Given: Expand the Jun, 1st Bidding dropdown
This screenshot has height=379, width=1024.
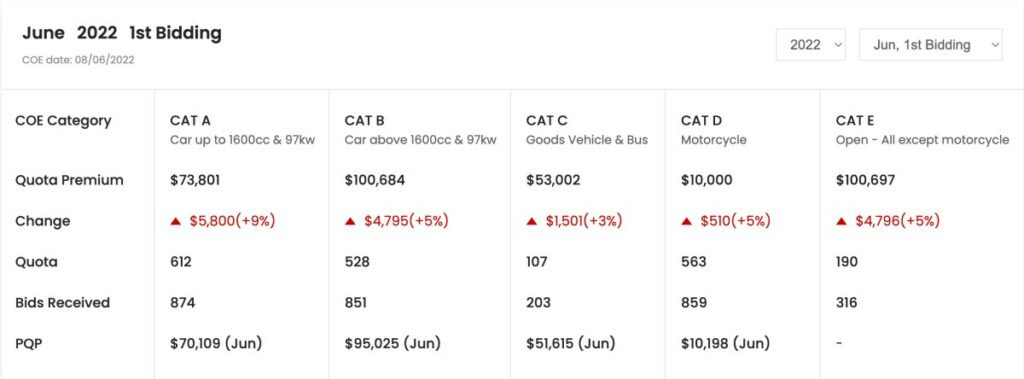Looking at the screenshot, I should click(x=931, y=44).
